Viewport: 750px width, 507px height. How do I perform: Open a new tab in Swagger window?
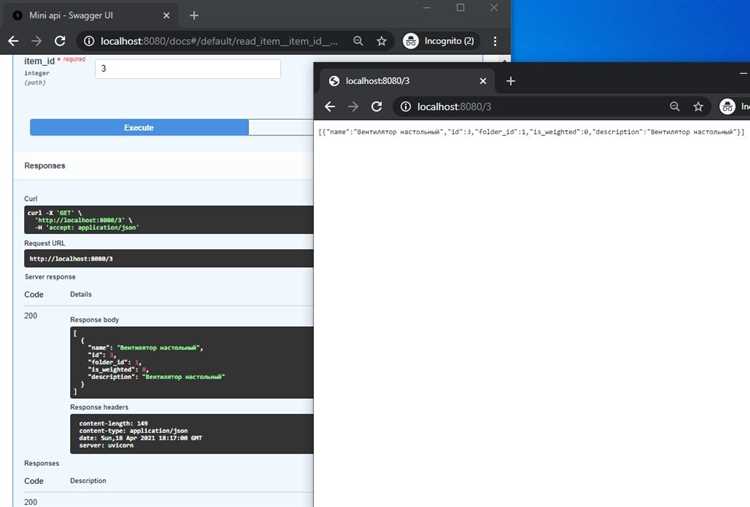[194, 15]
